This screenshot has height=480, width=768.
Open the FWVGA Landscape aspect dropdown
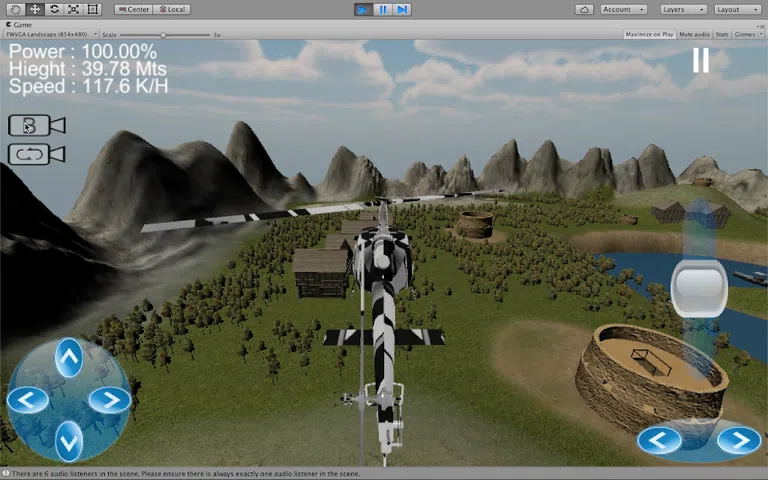click(x=51, y=34)
